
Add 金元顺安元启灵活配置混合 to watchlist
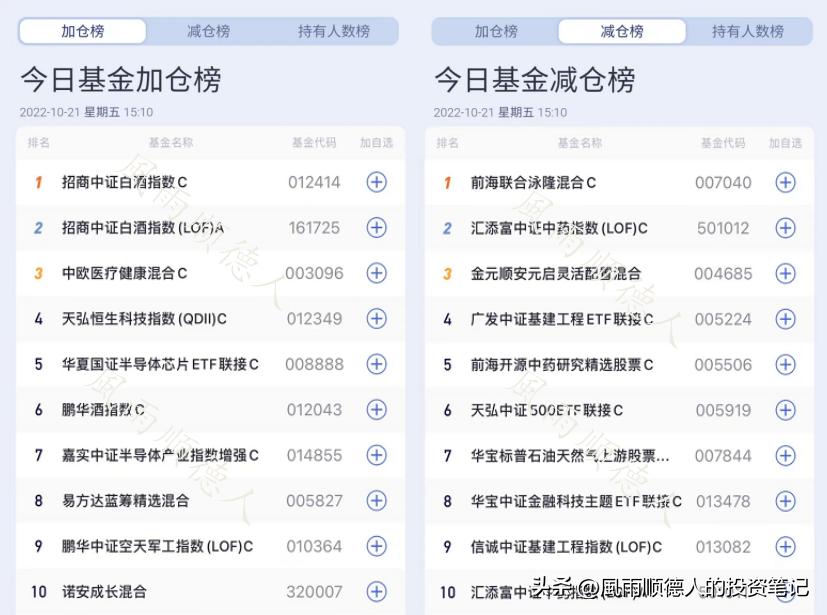click(x=785, y=274)
